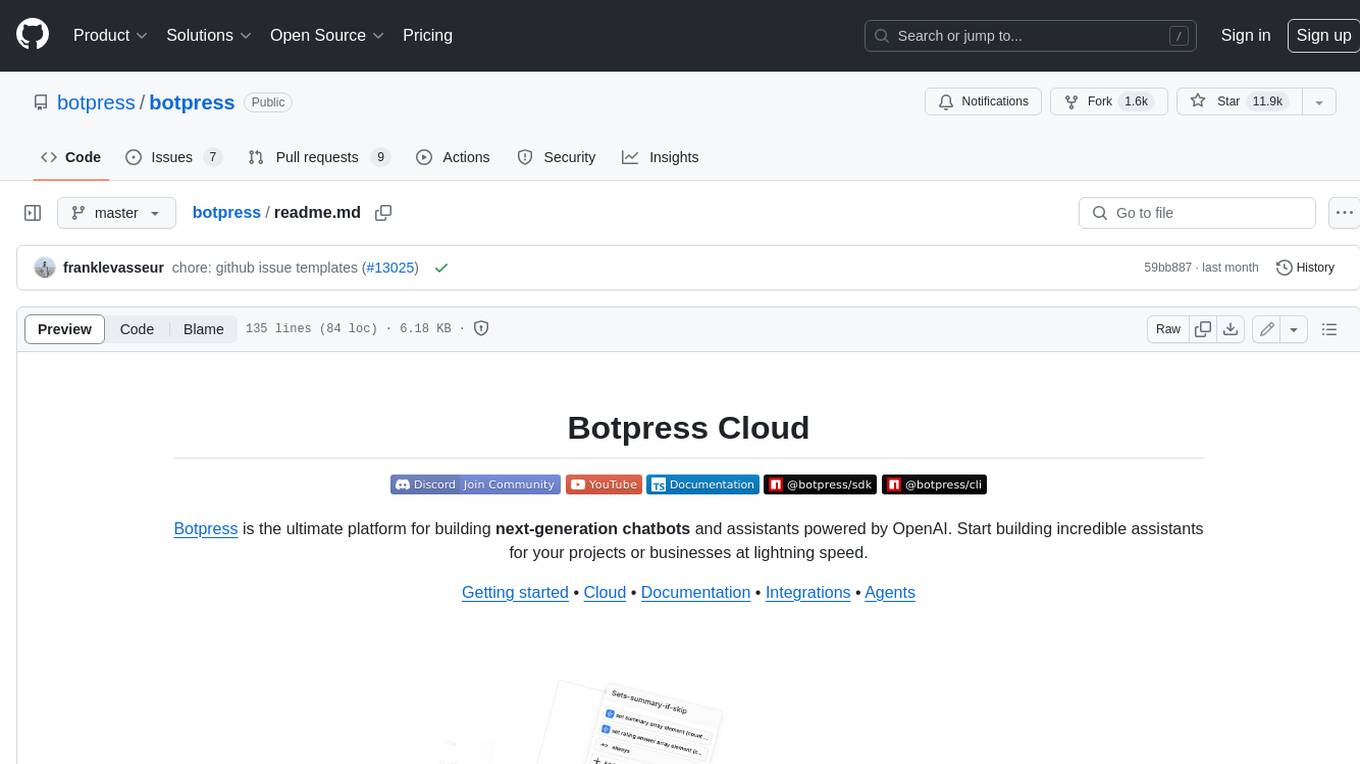Switch to the Code view toggle
Screen dimensions: 1360x764
point(137,329)
